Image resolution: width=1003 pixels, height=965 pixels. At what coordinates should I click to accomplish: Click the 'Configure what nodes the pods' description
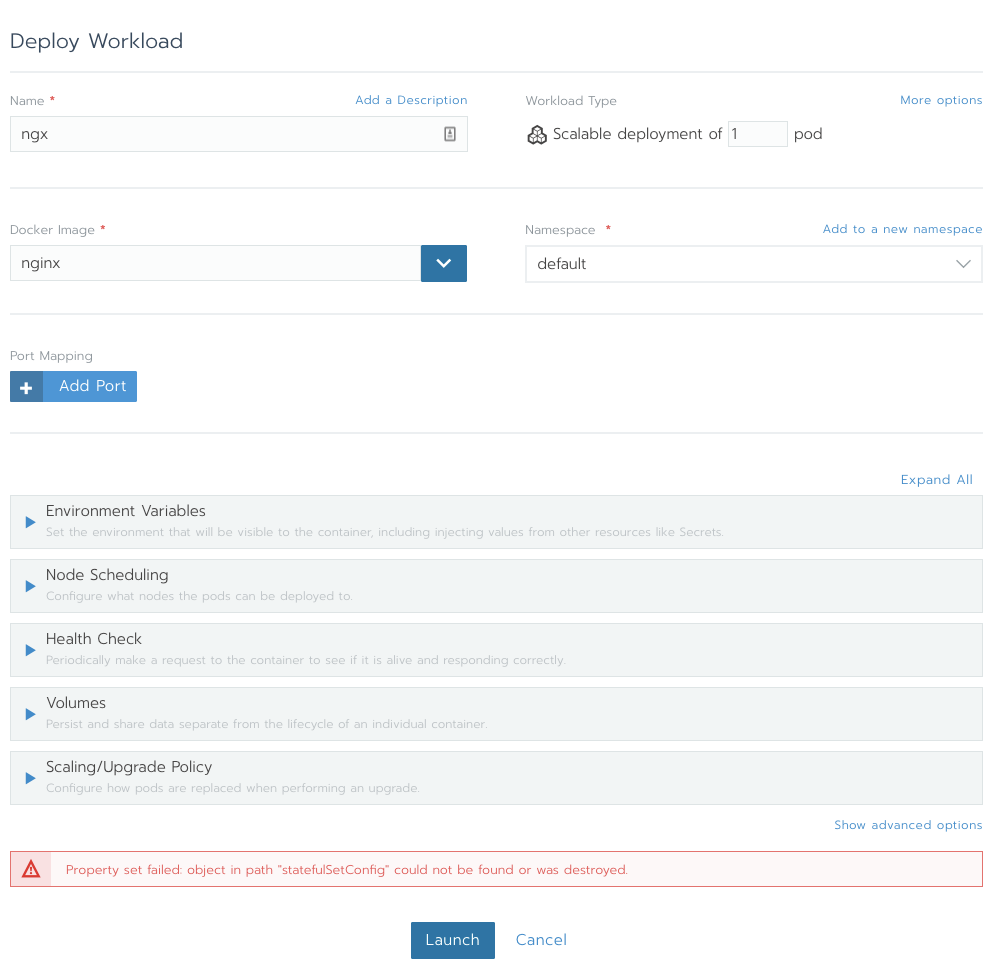(x=199, y=596)
